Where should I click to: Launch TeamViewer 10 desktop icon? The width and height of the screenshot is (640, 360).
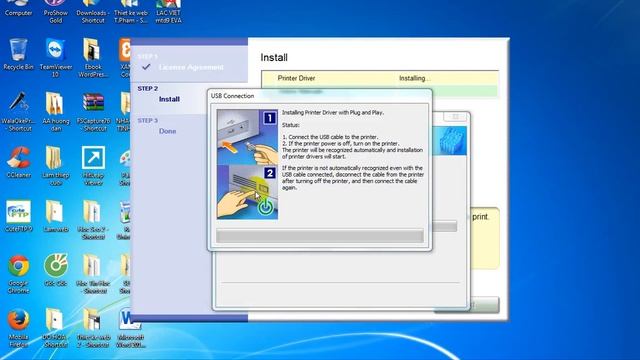coord(56,57)
